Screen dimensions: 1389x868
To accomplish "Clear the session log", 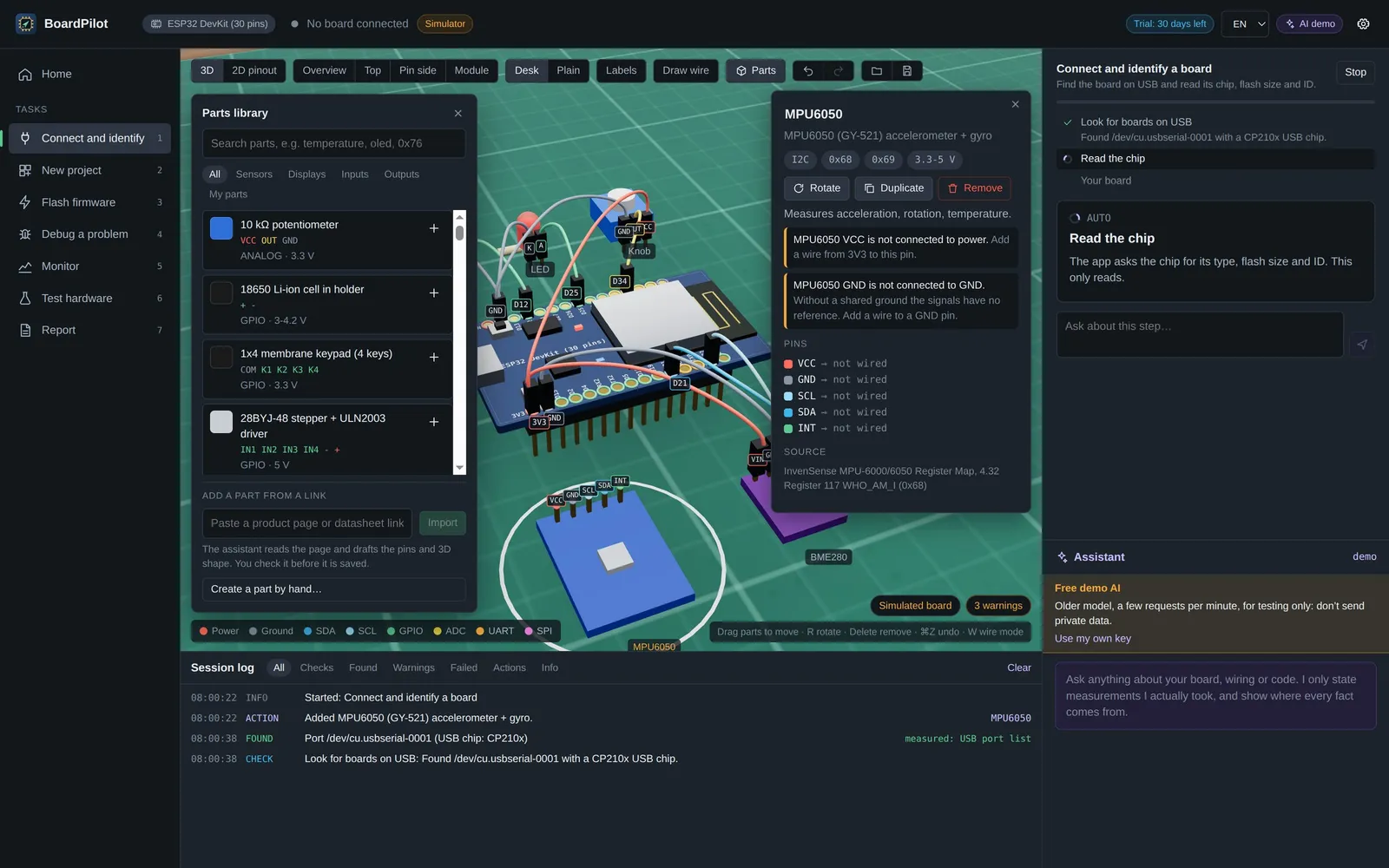I will 1019,668.
